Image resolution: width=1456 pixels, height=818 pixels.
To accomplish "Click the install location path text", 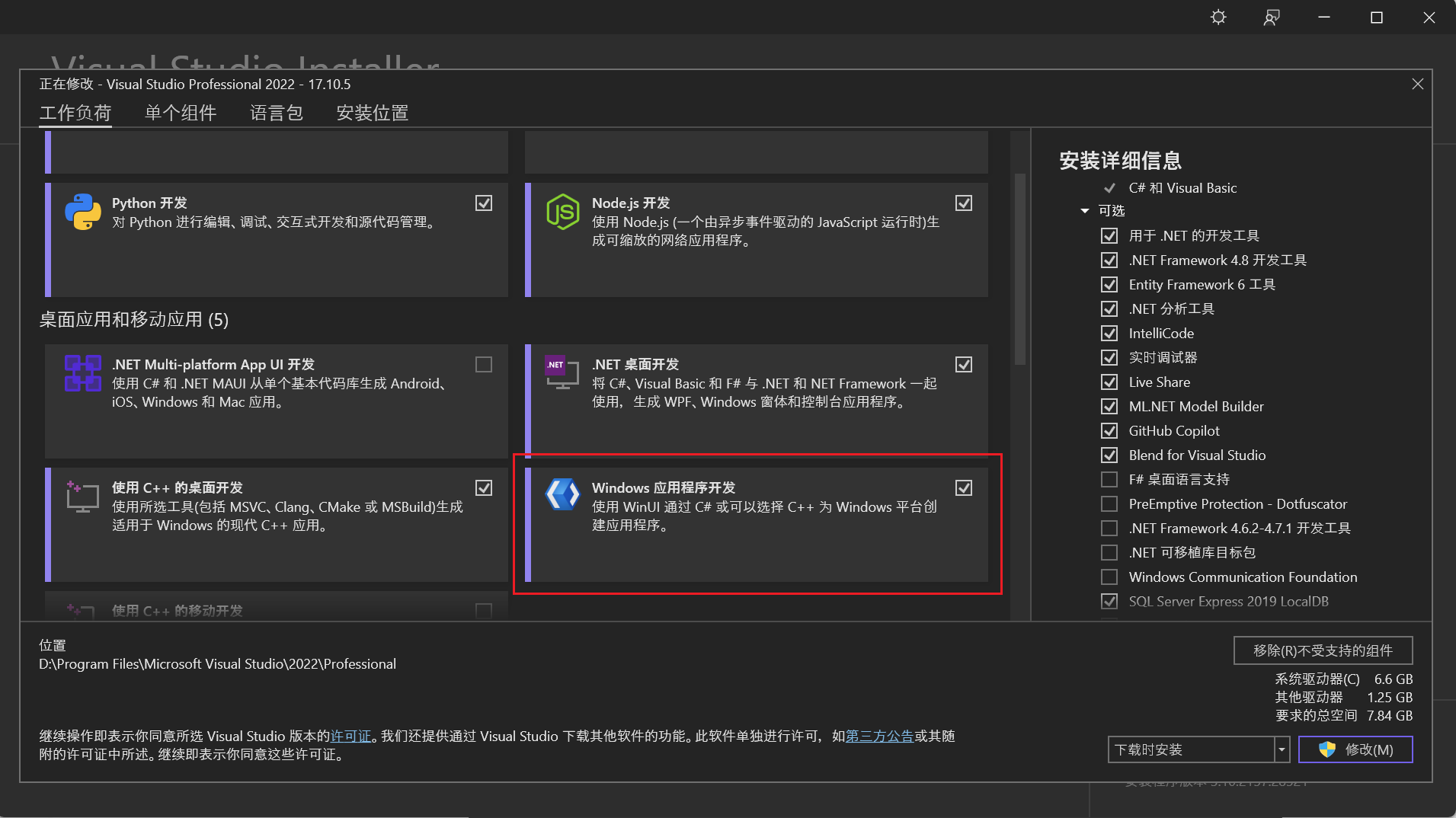I will (x=218, y=664).
